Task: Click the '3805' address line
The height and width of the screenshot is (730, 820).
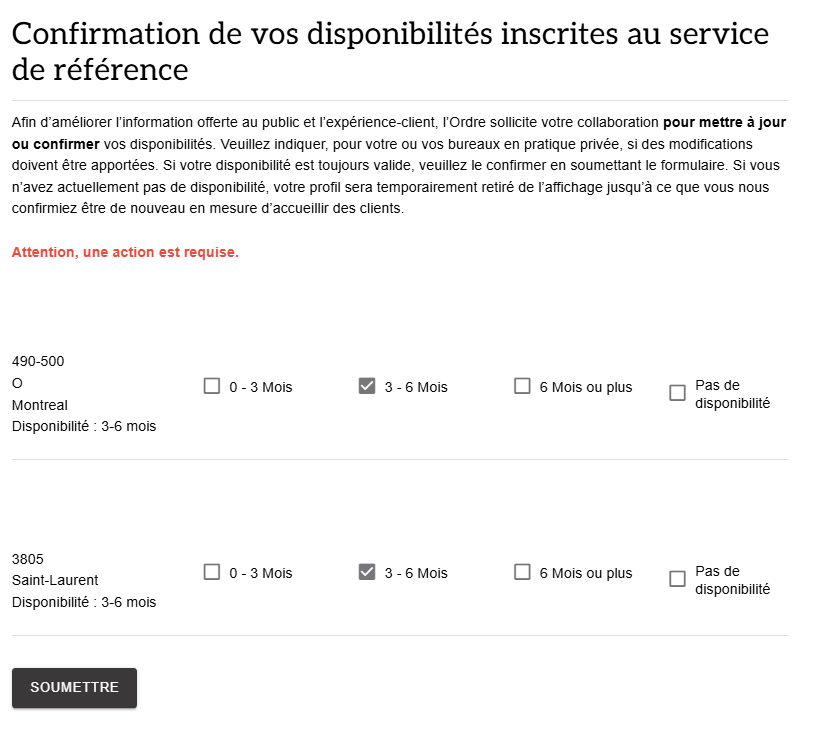Action: click(x=28, y=559)
